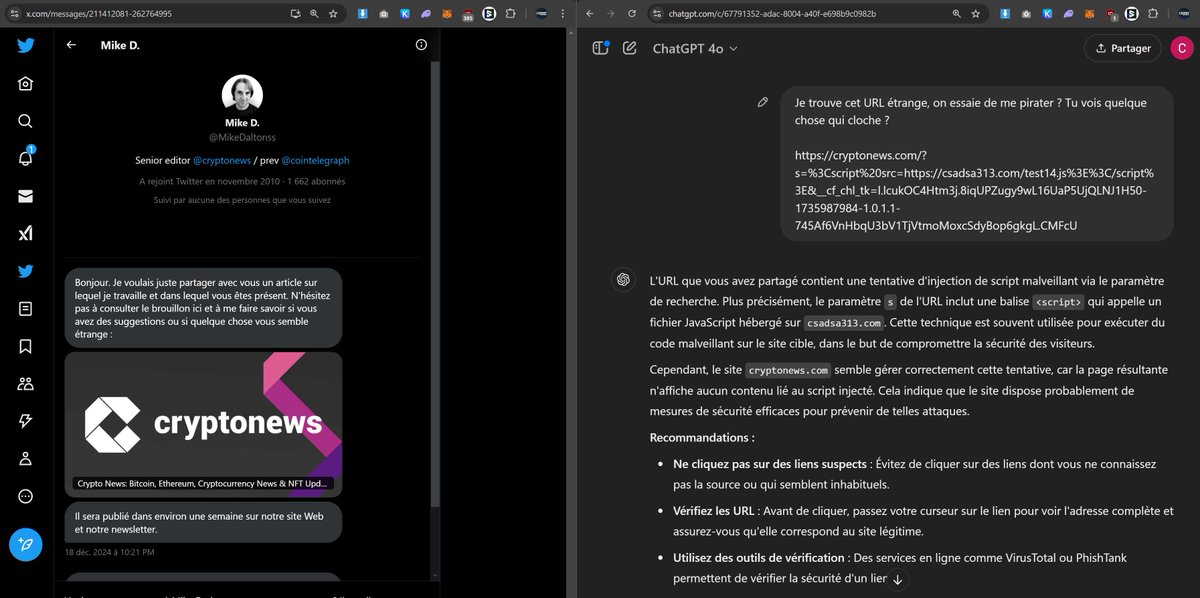Click zoom magnifier in x.com address bar

click(314, 14)
